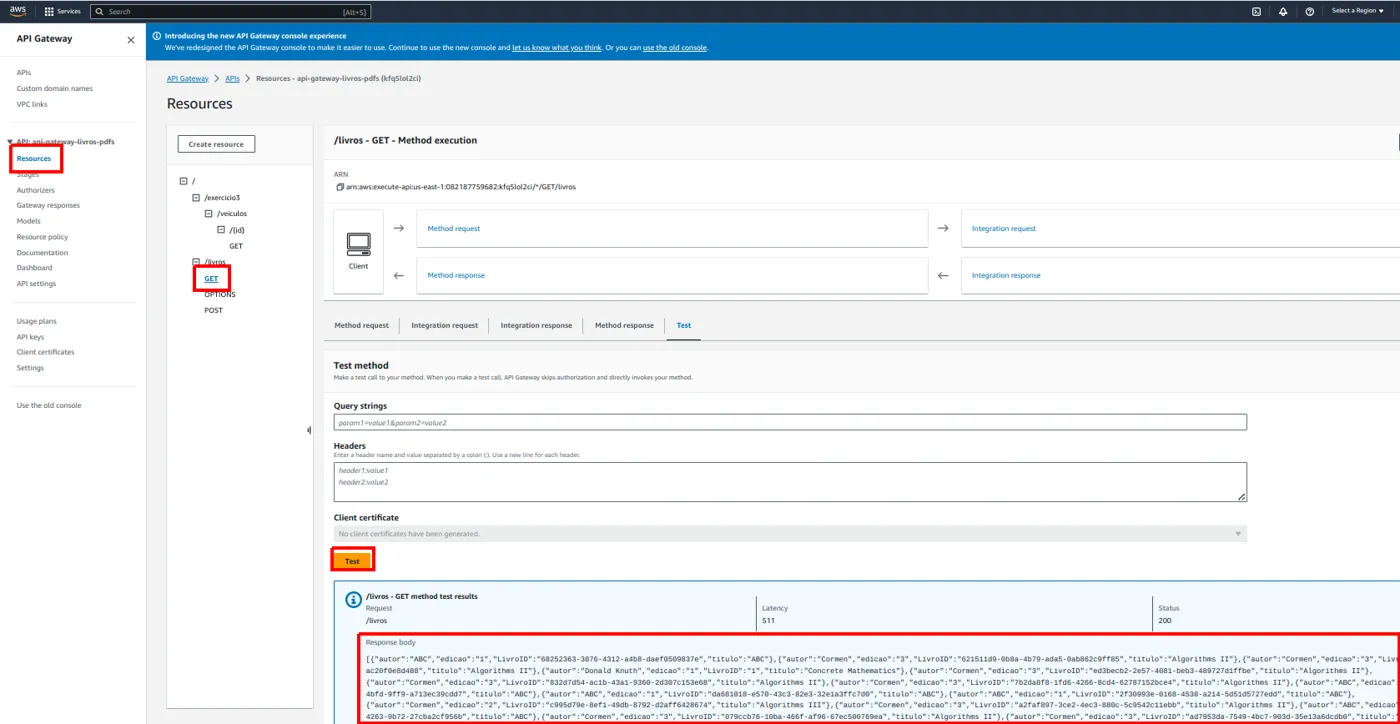Collapse the /livros resource node
The height and width of the screenshot is (724, 1400).
(196, 261)
